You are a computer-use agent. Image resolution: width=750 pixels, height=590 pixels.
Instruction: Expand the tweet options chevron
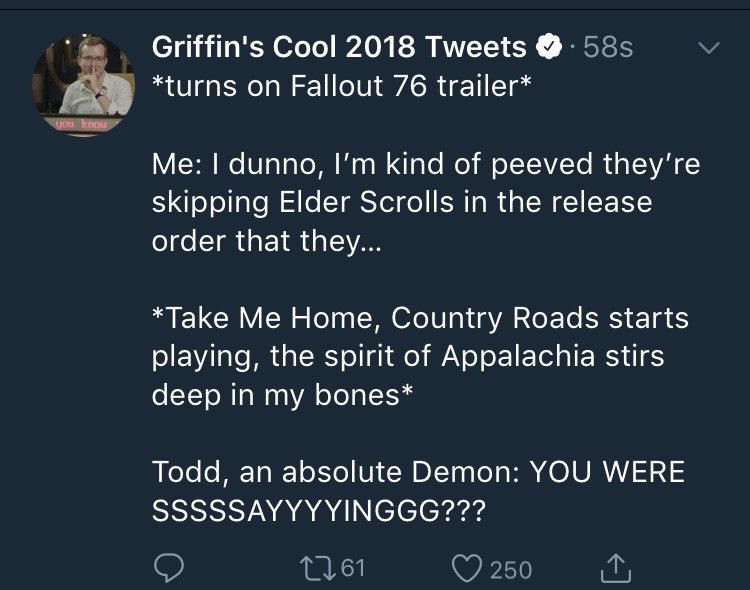pos(708,47)
